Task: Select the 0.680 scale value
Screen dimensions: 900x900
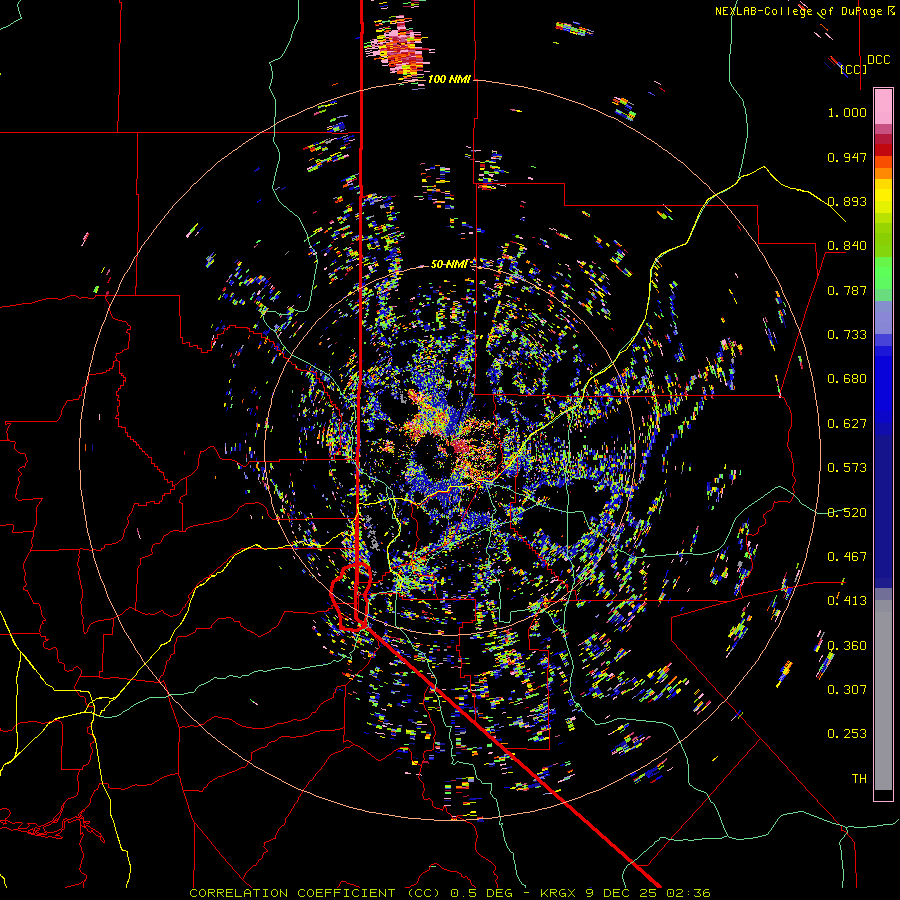Action: (847, 379)
